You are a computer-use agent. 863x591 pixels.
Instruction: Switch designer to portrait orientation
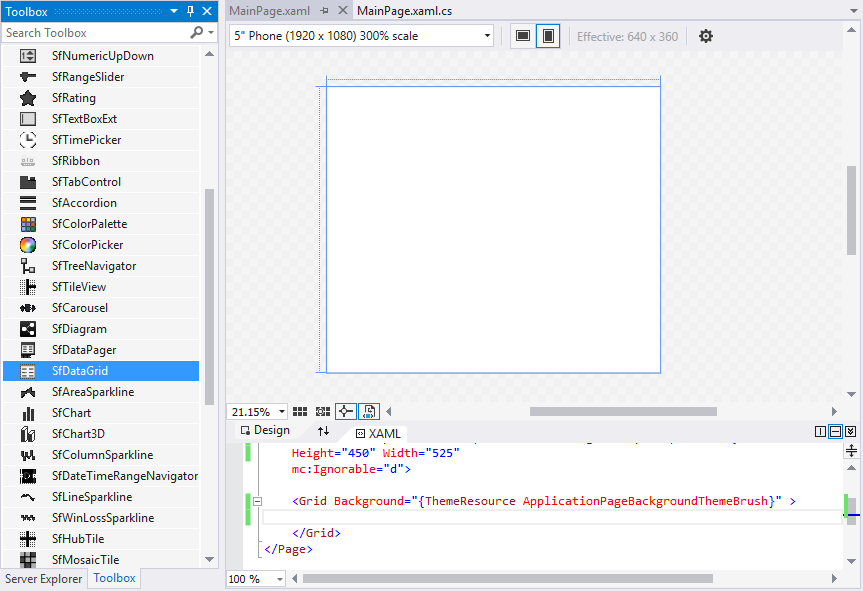548,36
